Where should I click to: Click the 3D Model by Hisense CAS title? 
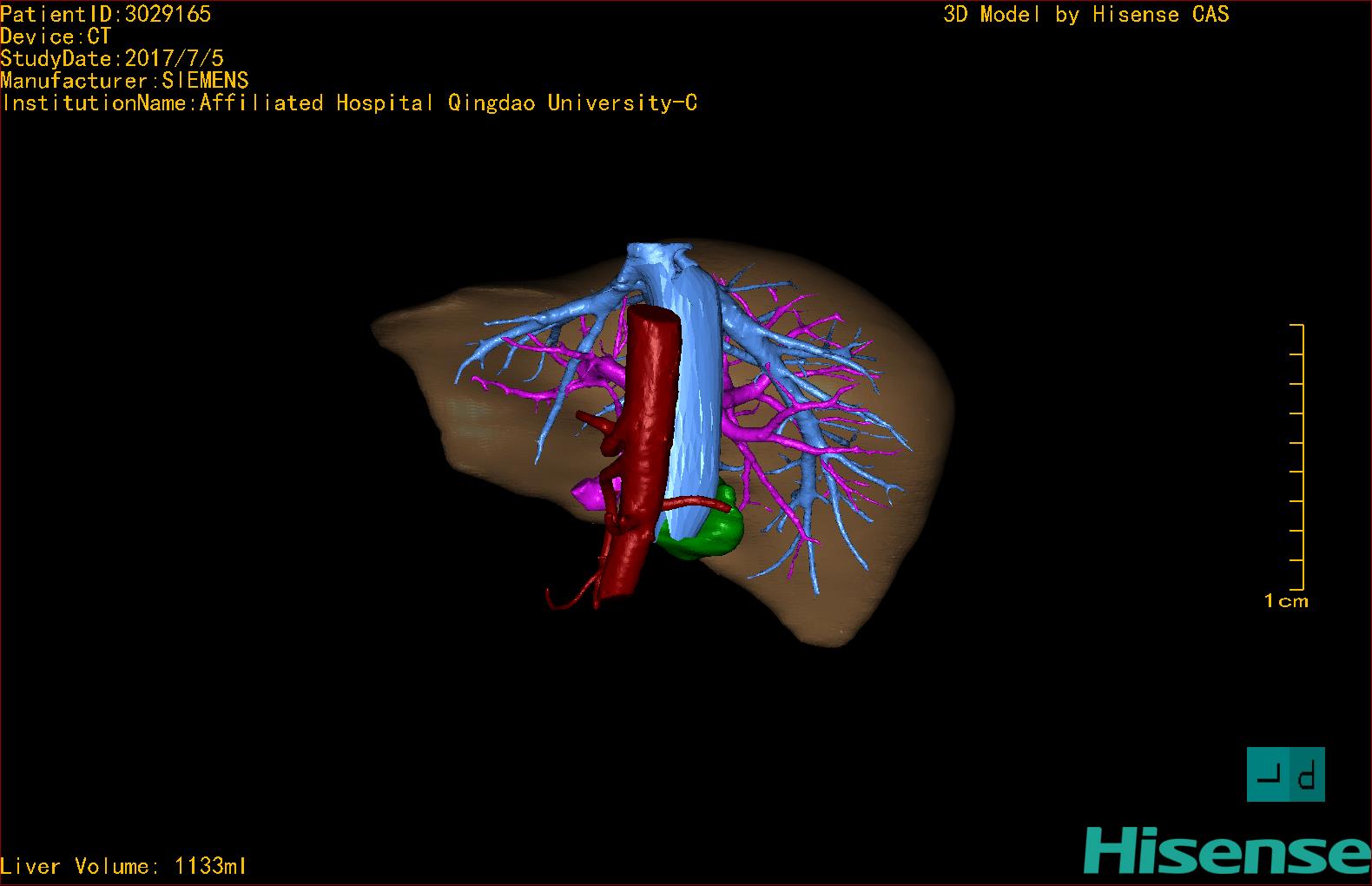point(1086,15)
